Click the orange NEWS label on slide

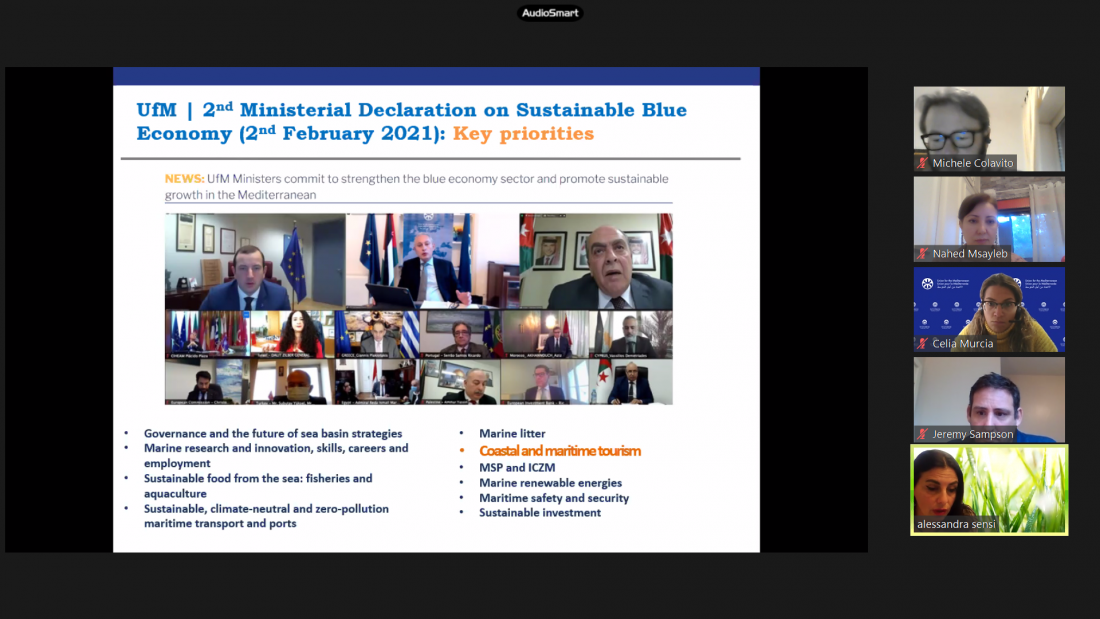(184, 179)
